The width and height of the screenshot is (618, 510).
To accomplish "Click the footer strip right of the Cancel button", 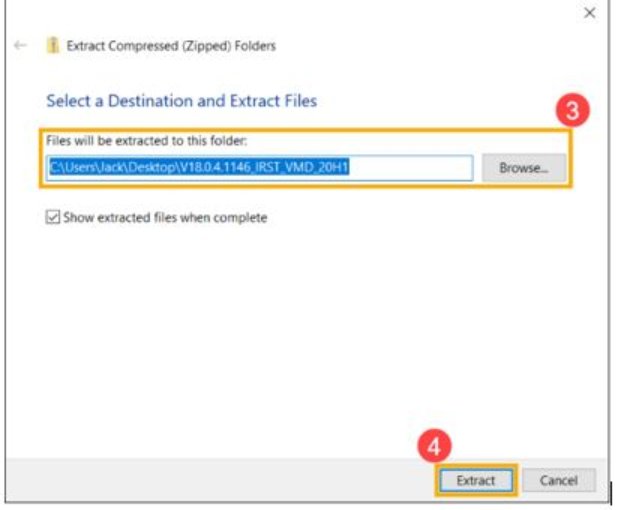I will [x=602, y=480].
